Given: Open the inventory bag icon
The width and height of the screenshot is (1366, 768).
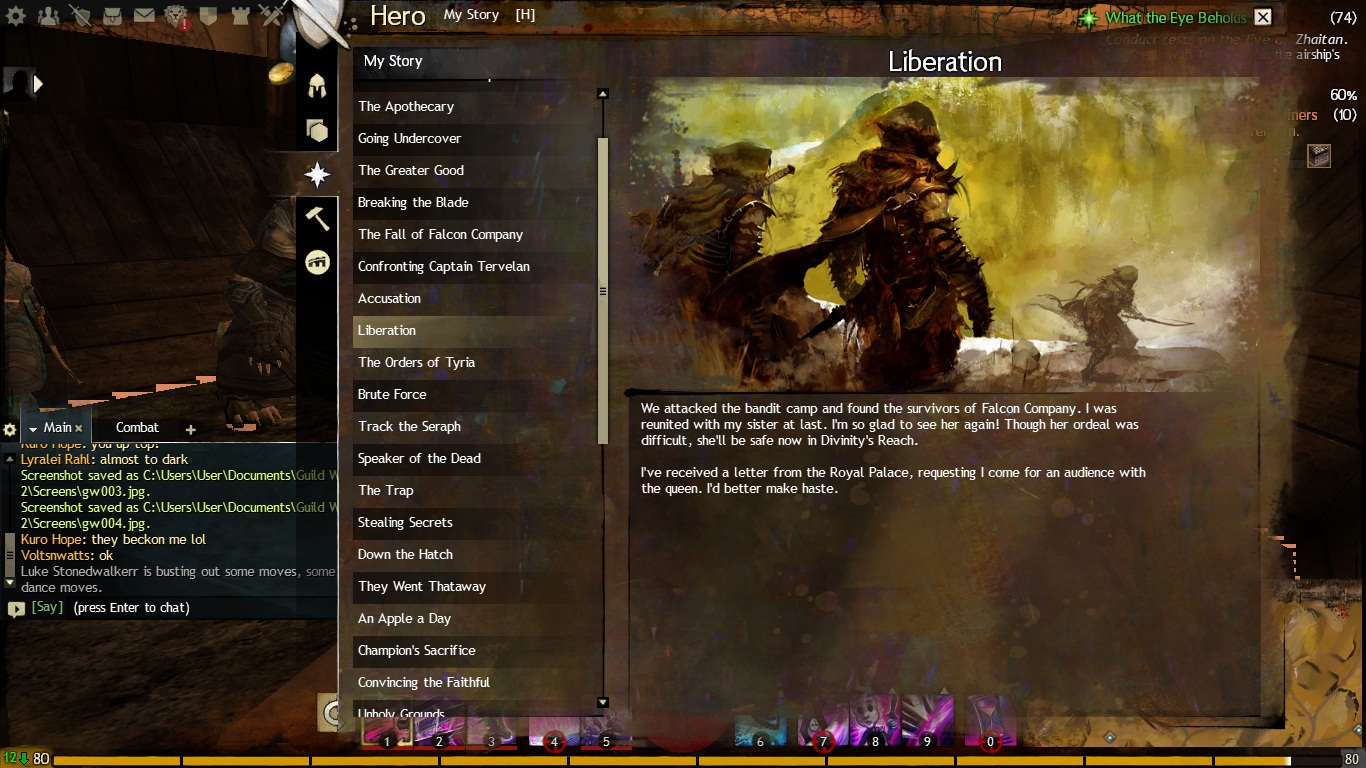Looking at the screenshot, I should (113, 16).
